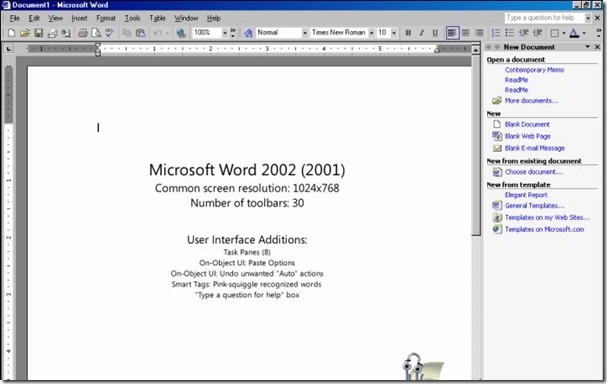Click the Type a question for help box
Viewport: 607px width, 384px height.
[544, 18]
